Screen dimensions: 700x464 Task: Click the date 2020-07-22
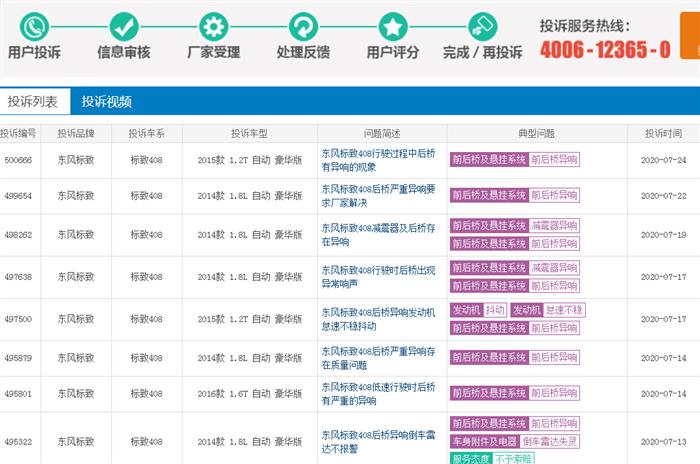point(663,196)
